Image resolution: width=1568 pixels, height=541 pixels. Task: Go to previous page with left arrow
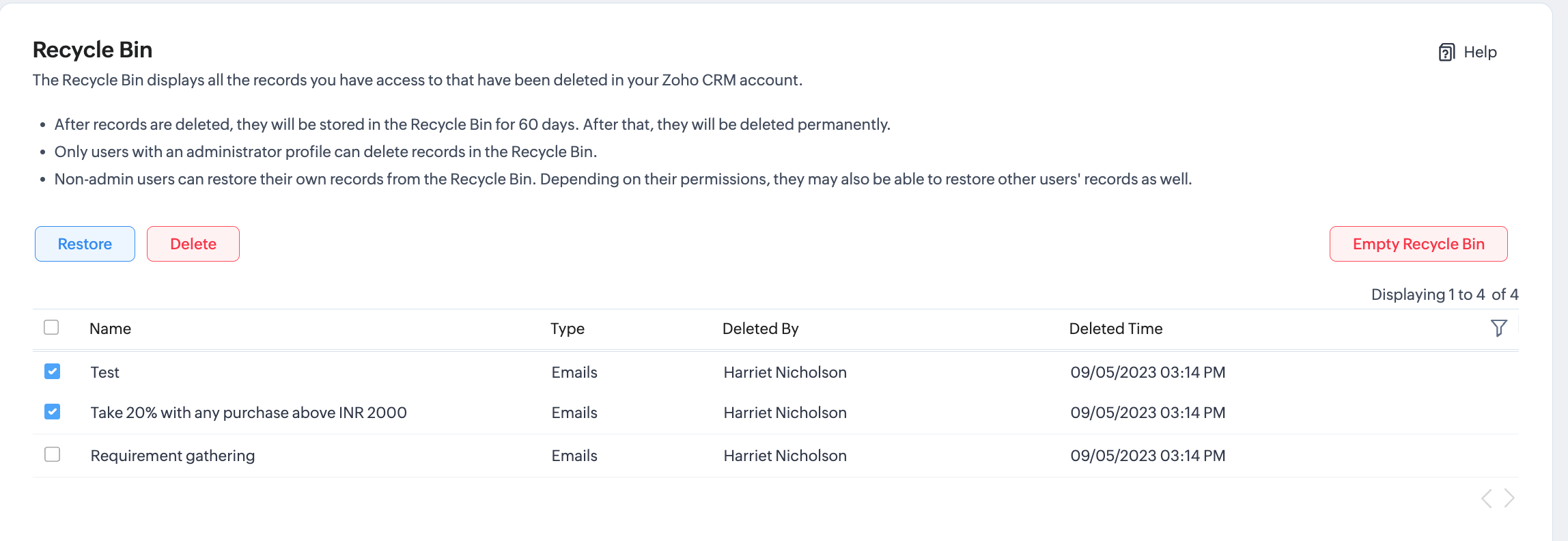click(x=1486, y=499)
